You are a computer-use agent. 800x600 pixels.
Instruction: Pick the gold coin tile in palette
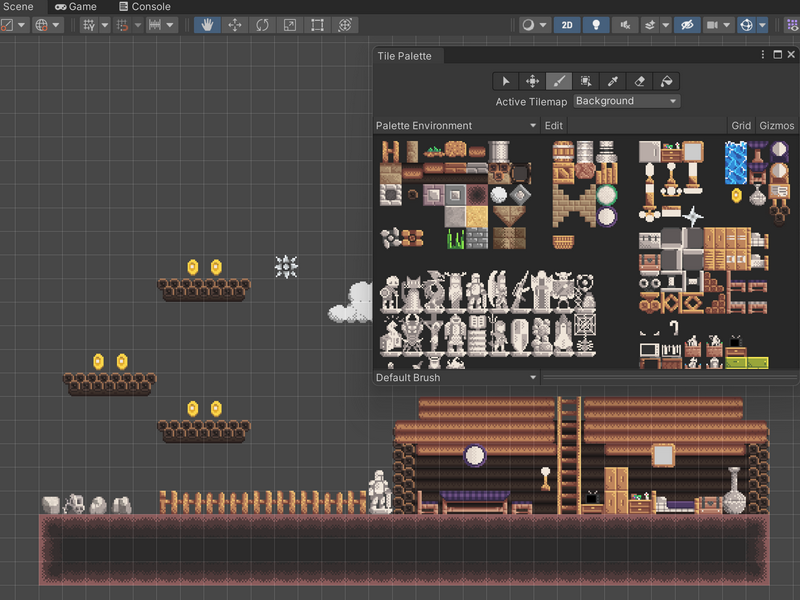pyautogui.click(x=736, y=195)
